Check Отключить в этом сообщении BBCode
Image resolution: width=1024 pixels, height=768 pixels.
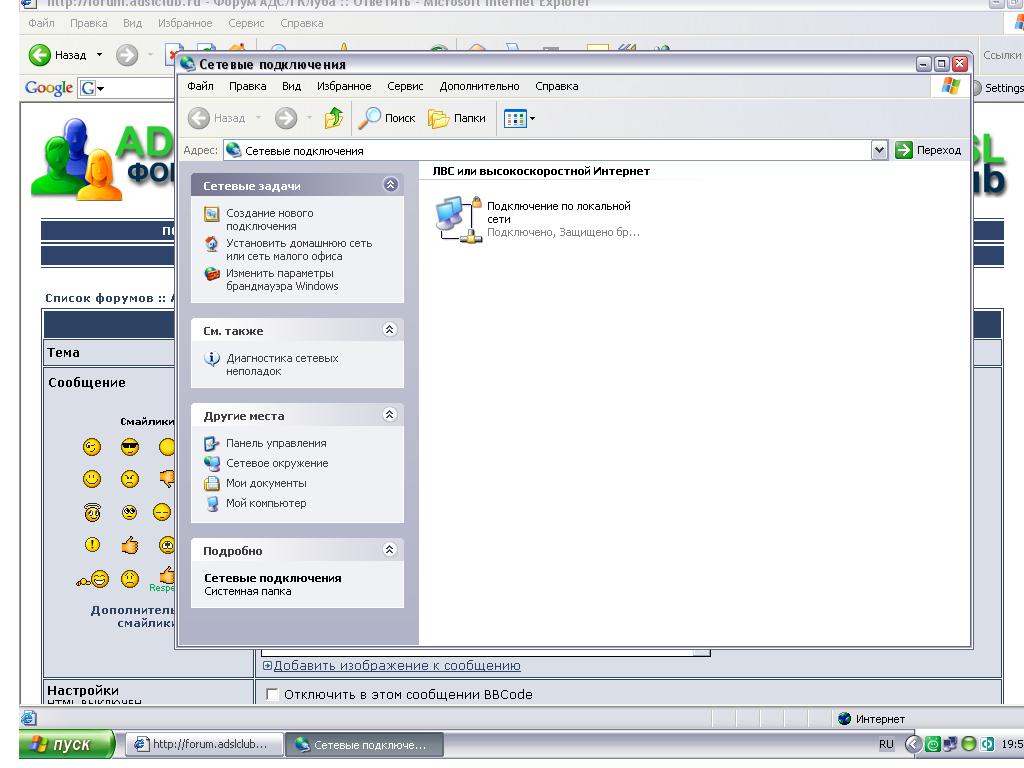tap(272, 695)
